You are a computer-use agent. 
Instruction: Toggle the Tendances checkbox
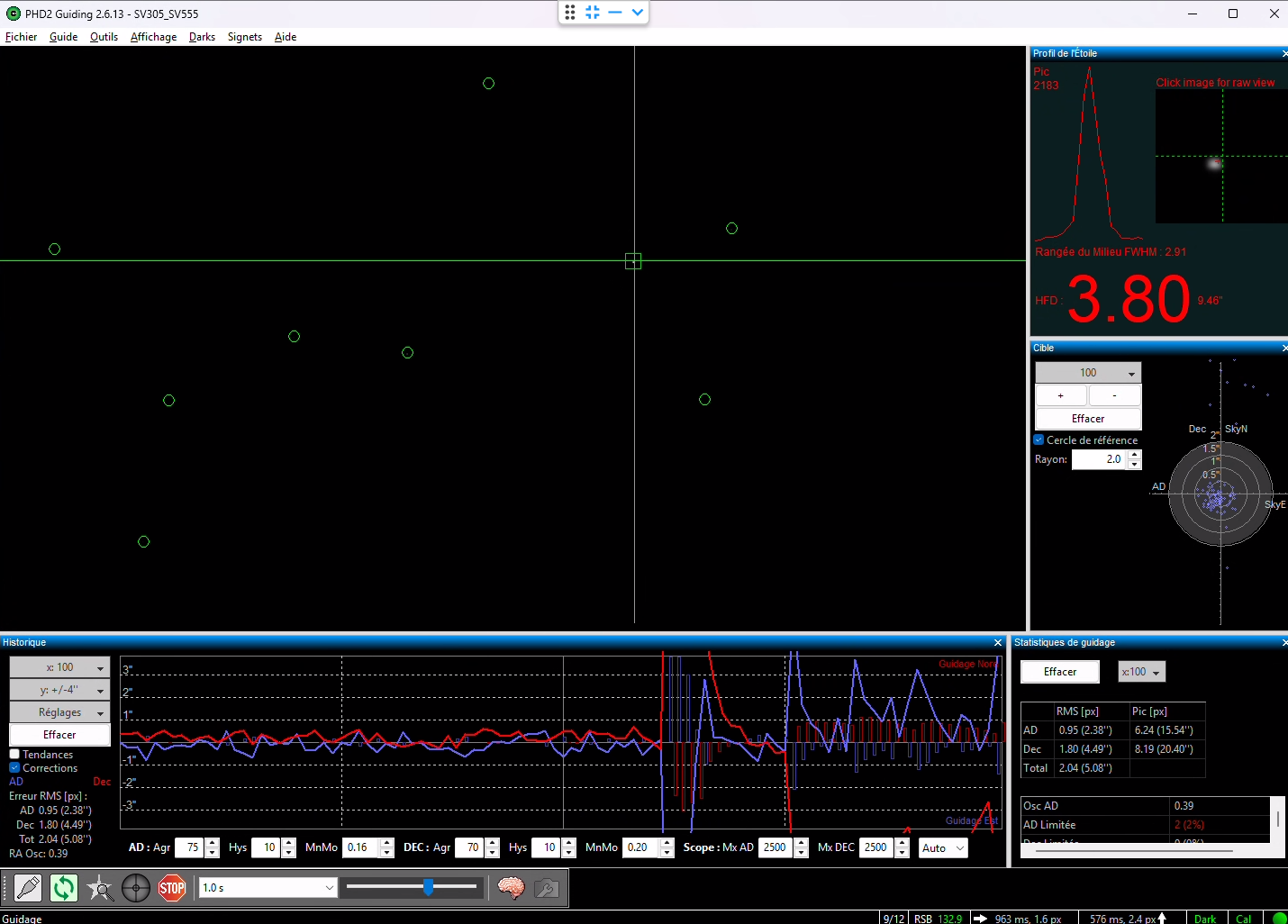[x=14, y=755]
